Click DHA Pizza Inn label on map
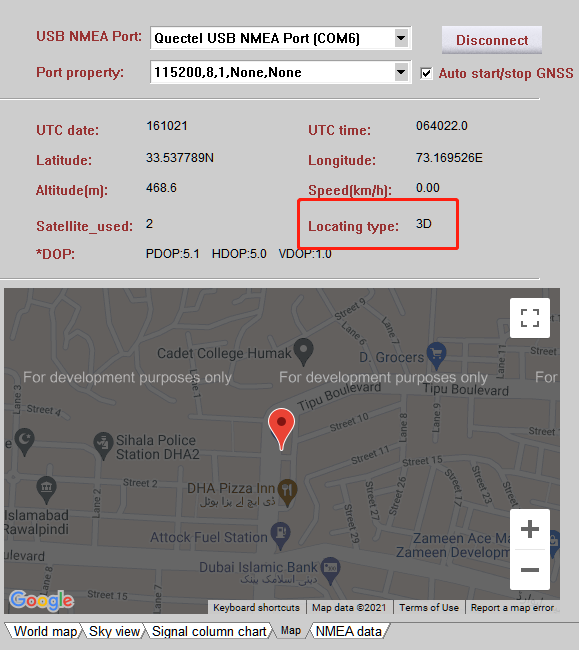 [x=231, y=488]
